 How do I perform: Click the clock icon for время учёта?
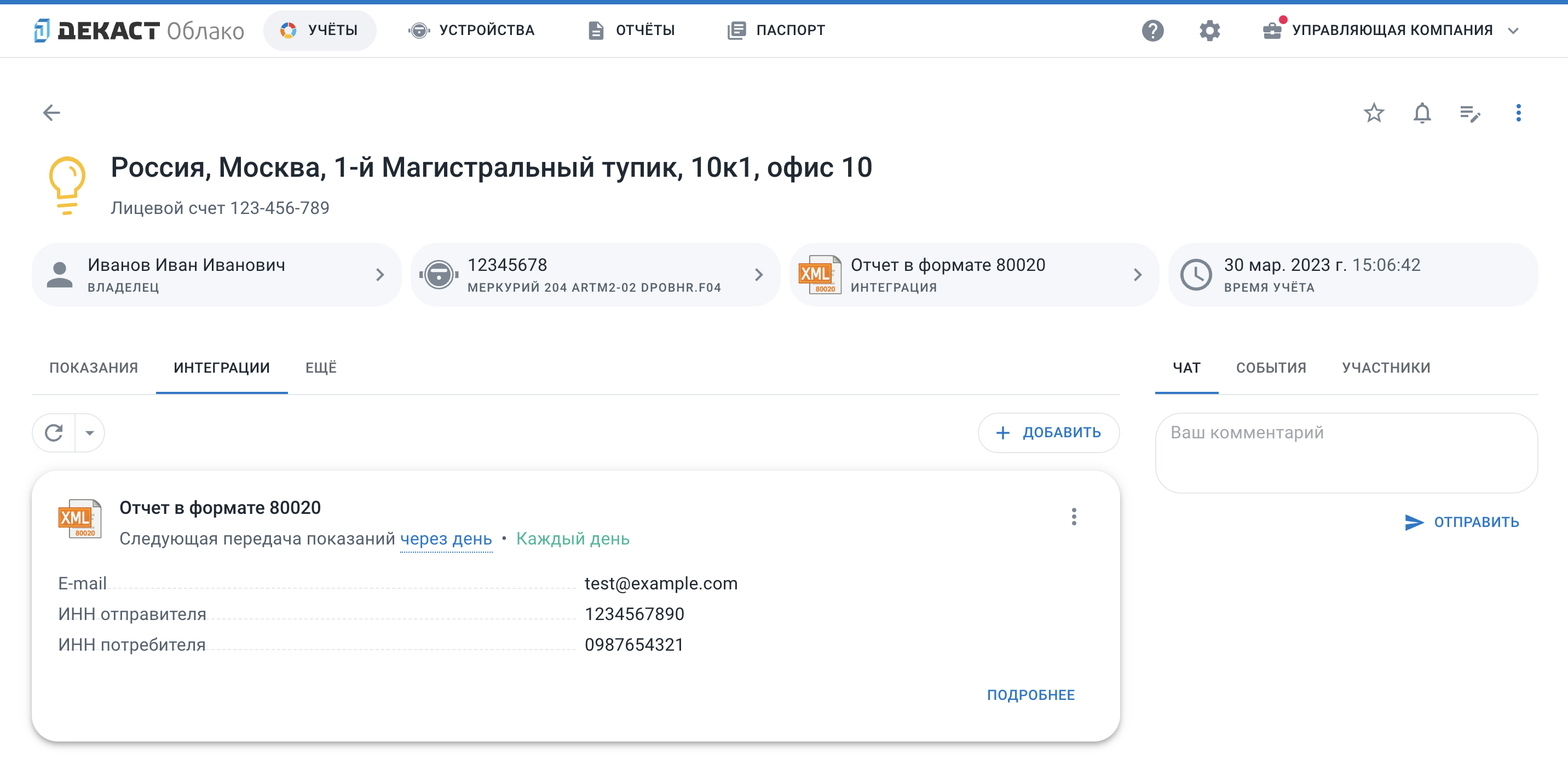click(1196, 275)
